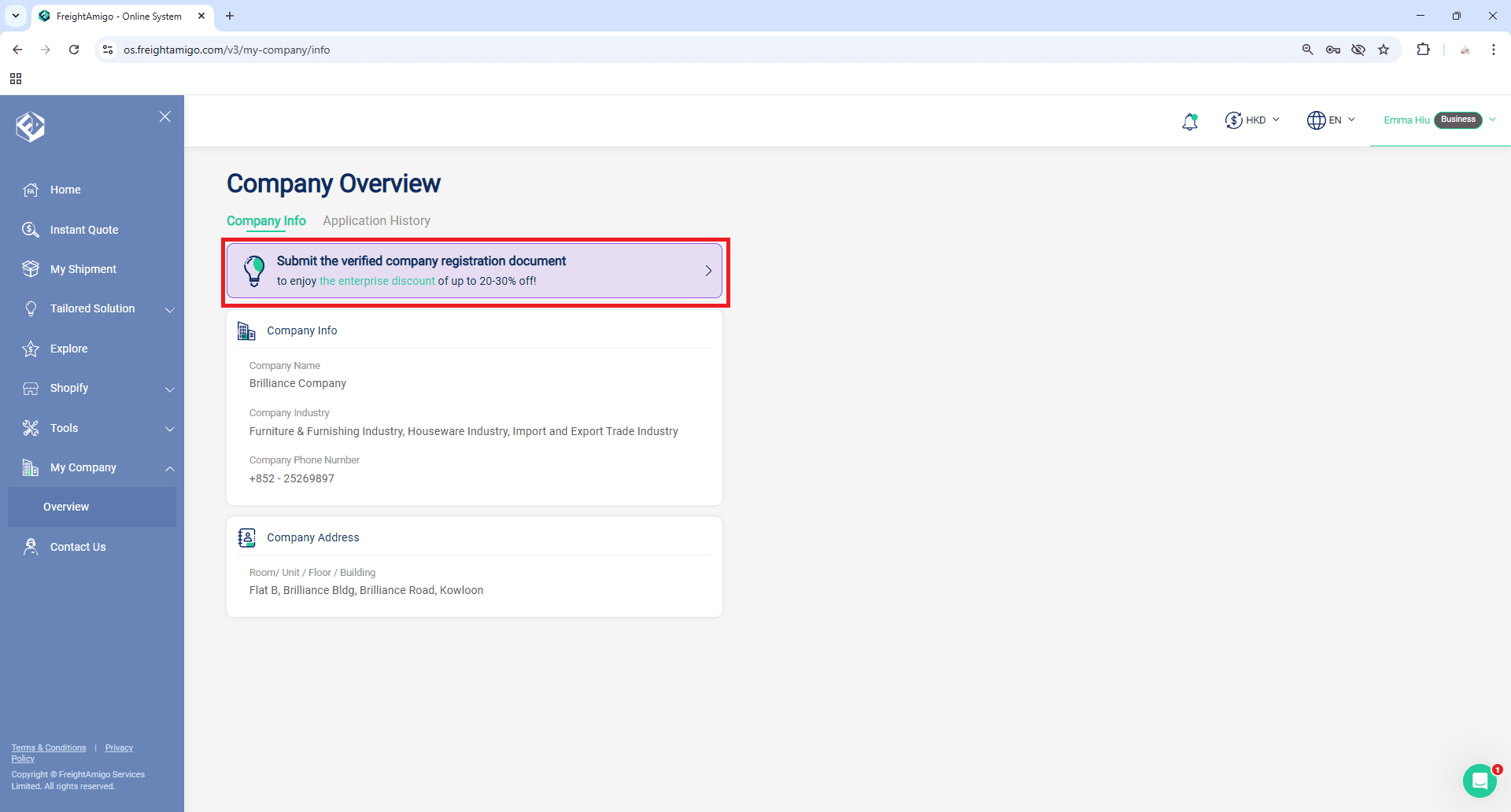Open the Home page from sidebar
The height and width of the screenshot is (812, 1511).
pyautogui.click(x=65, y=190)
